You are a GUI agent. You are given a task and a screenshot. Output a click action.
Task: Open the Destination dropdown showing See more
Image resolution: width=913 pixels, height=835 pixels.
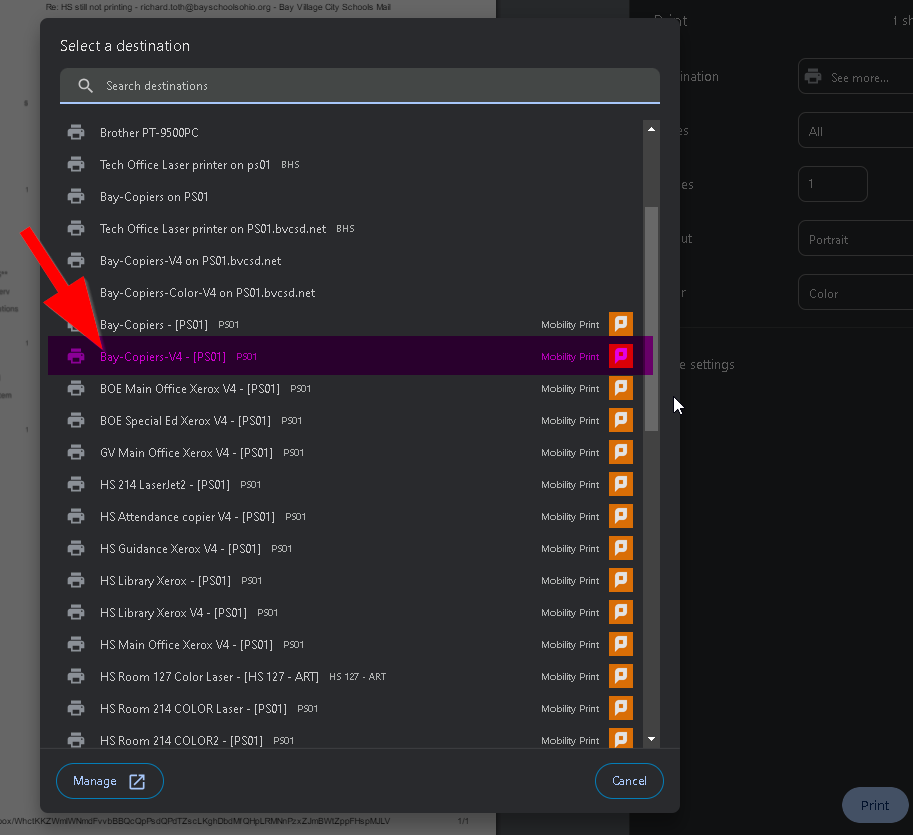[x=855, y=76]
